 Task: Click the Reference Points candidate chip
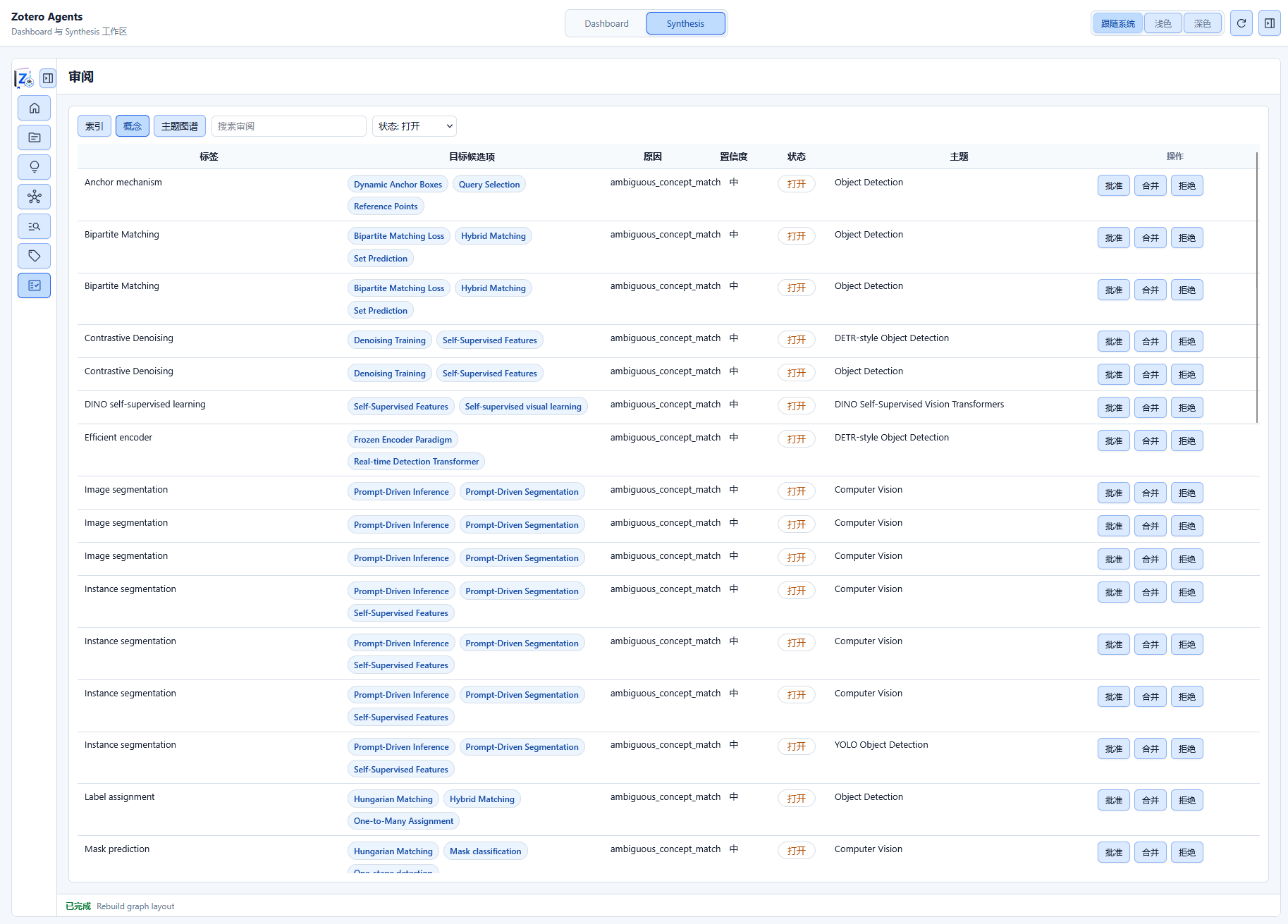click(x=386, y=207)
